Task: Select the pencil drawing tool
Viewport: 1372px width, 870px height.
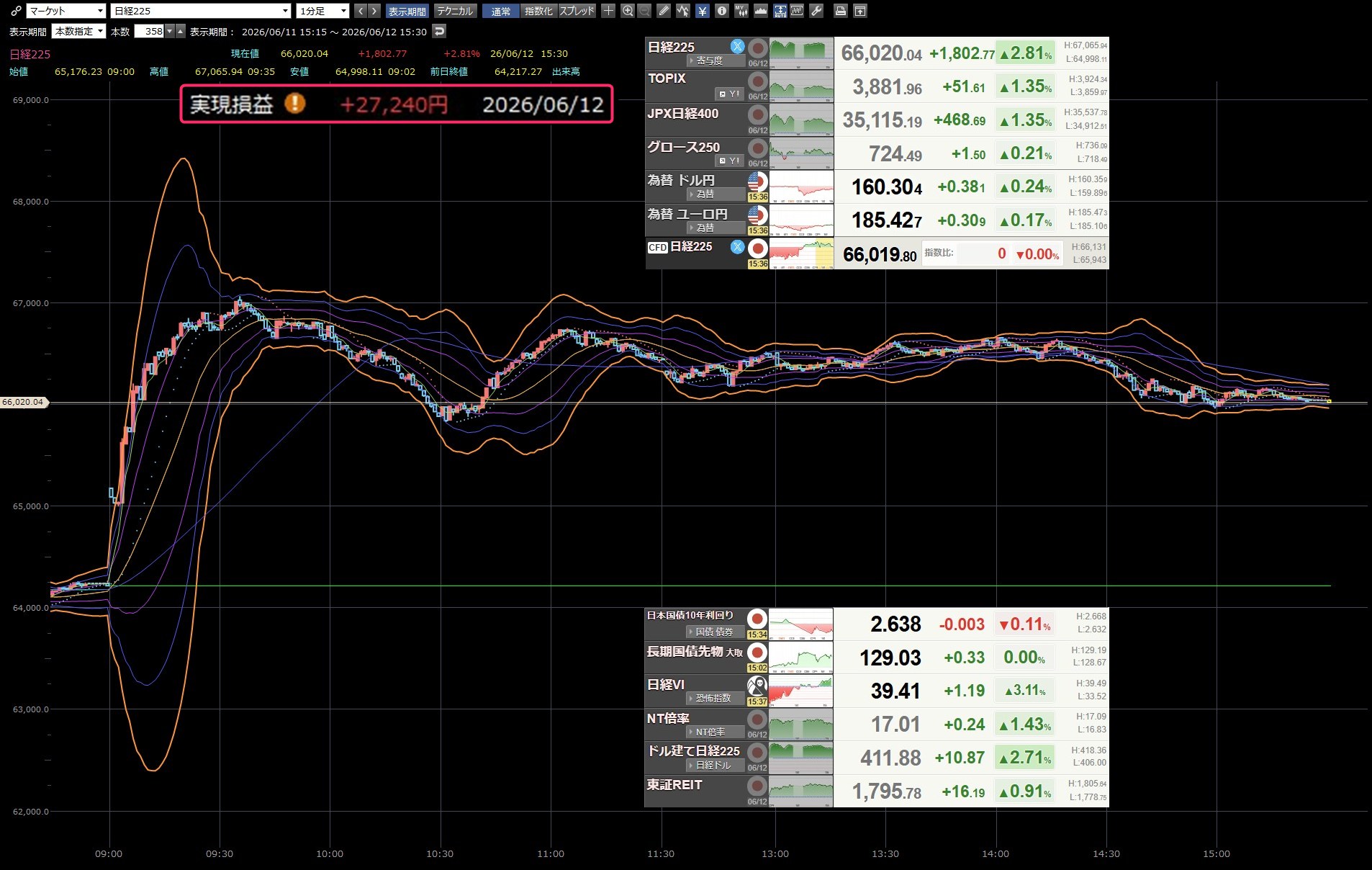Action: [664, 11]
